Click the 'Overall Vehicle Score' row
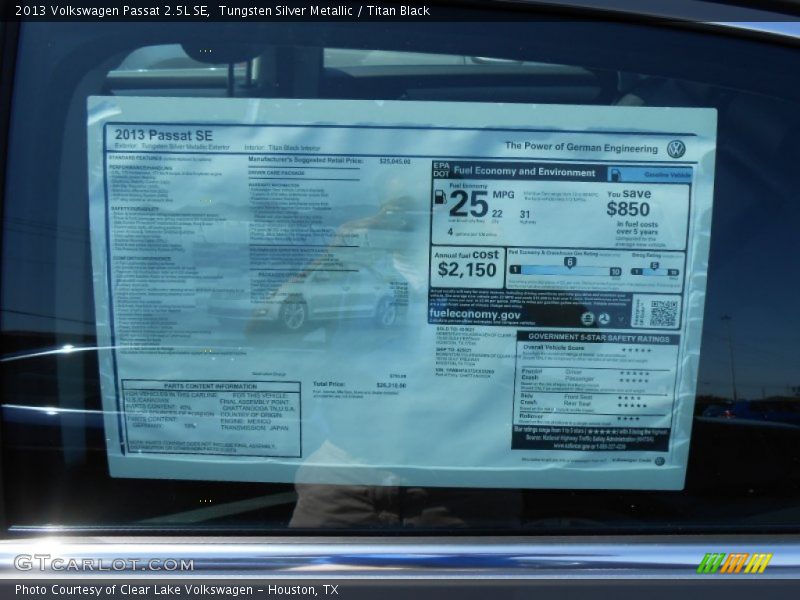Viewport: 800px width, 600px height. (588, 349)
